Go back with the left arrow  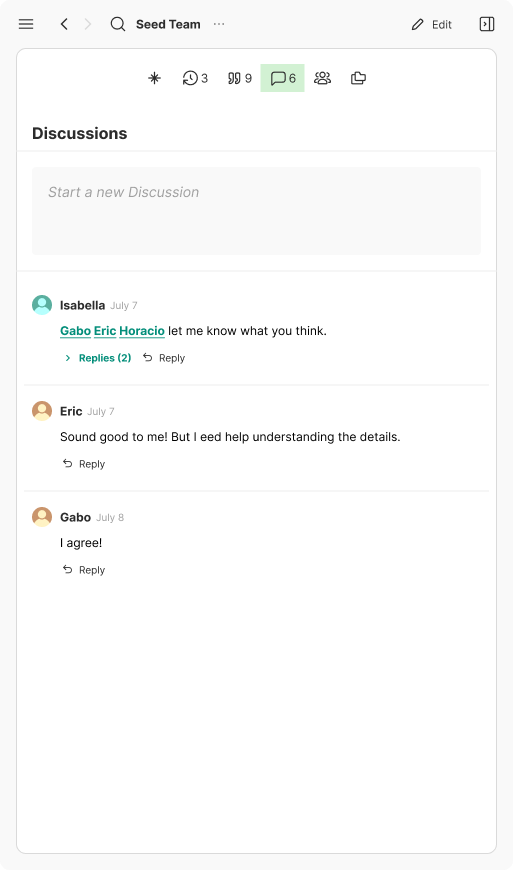(x=64, y=24)
